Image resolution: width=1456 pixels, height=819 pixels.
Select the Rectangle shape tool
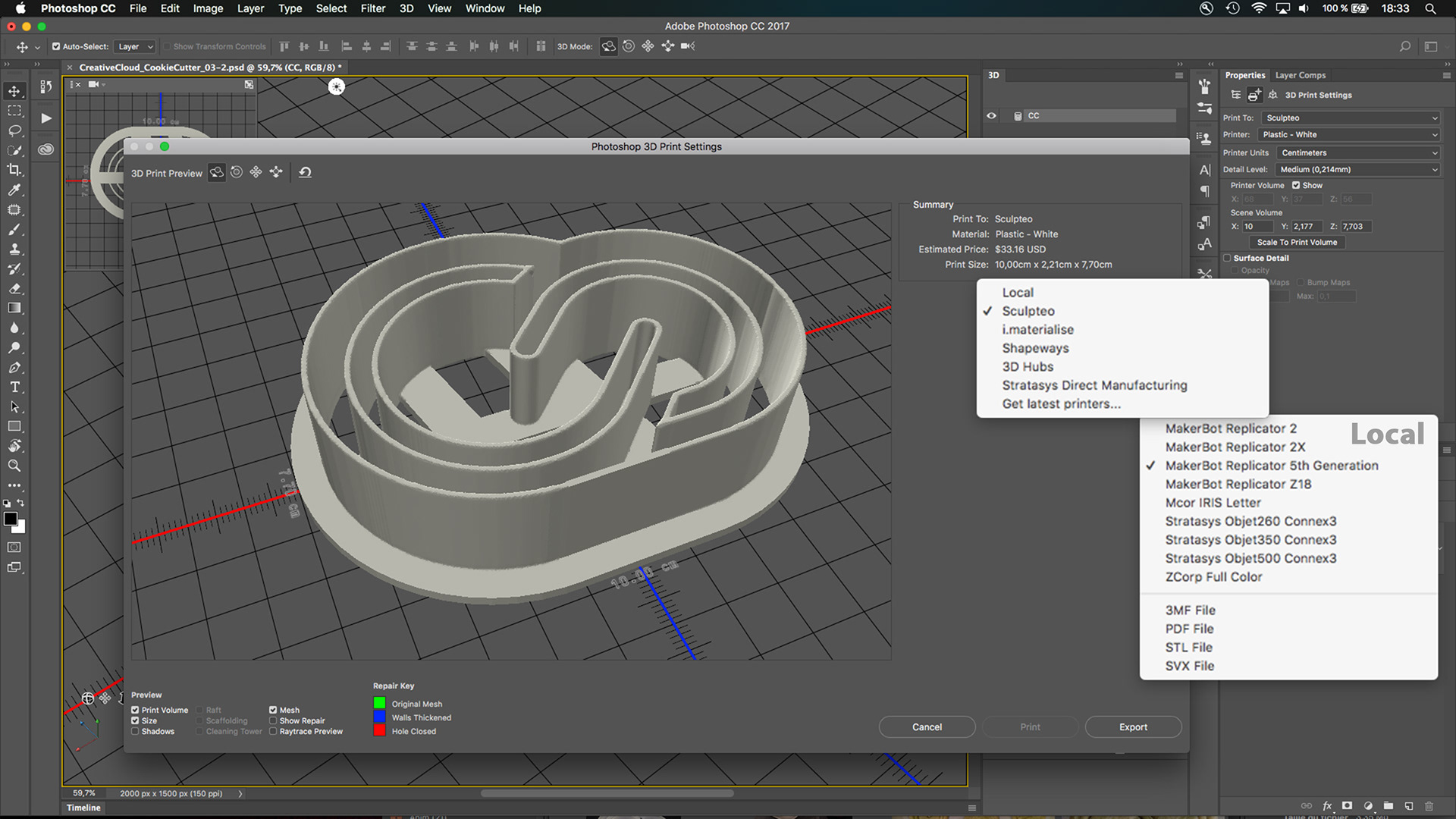[x=14, y=426]
